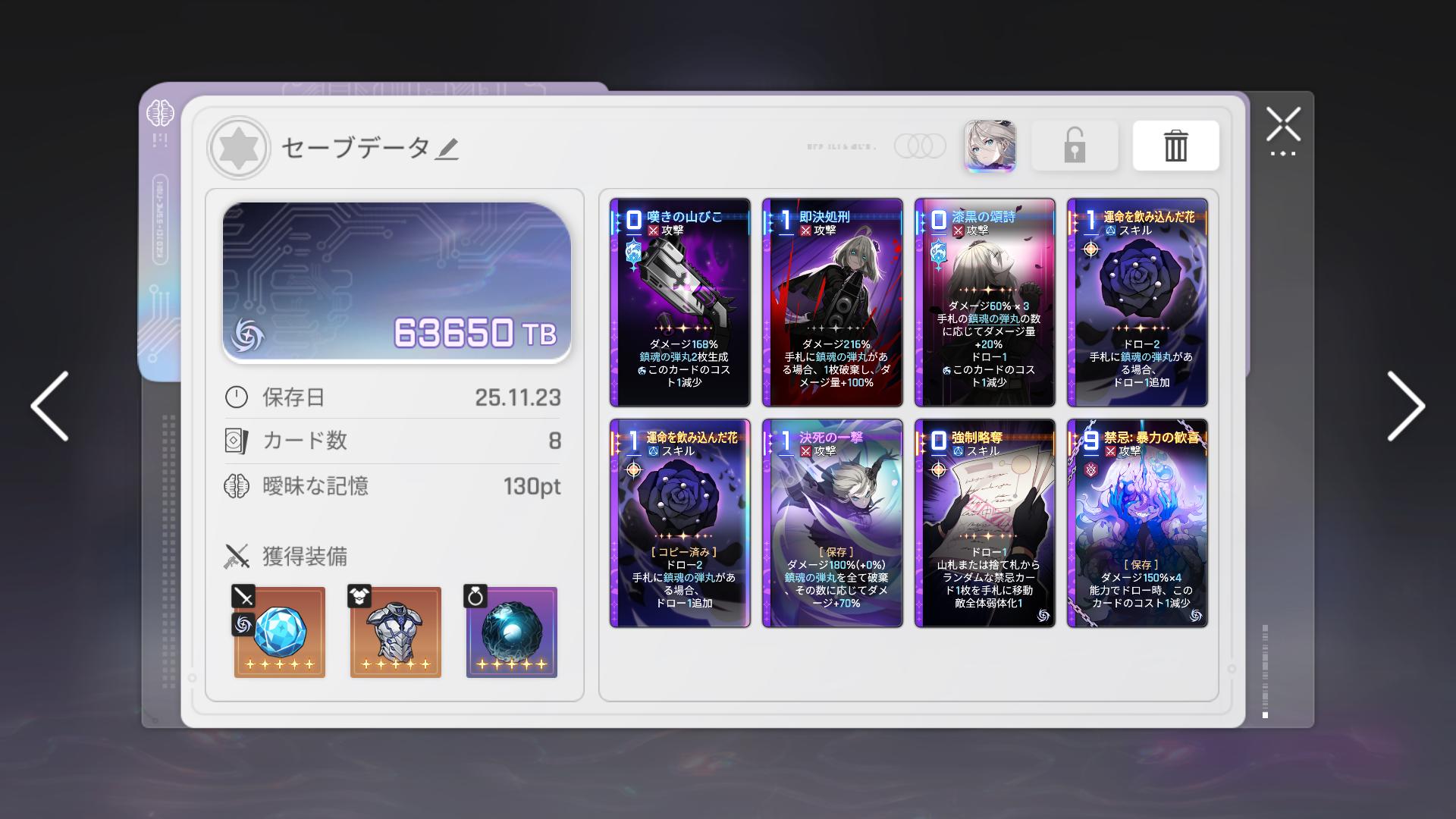The image size is (1456, 819).
Task: Click the pencil edit icon beside セーブデータ
Action: click(447, 149)
